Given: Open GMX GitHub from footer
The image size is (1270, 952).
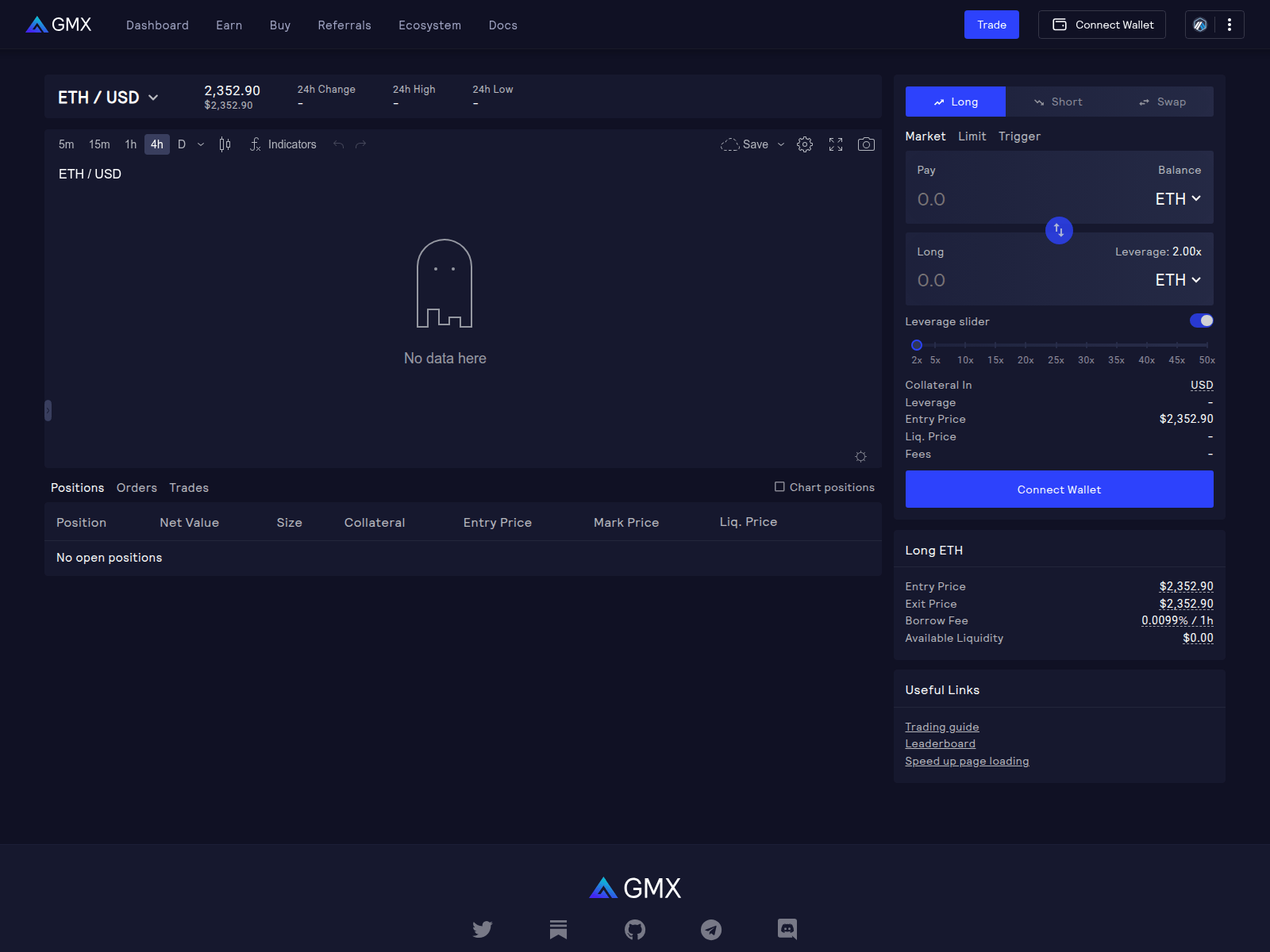Looking at the screenshot, I should 635,929.
